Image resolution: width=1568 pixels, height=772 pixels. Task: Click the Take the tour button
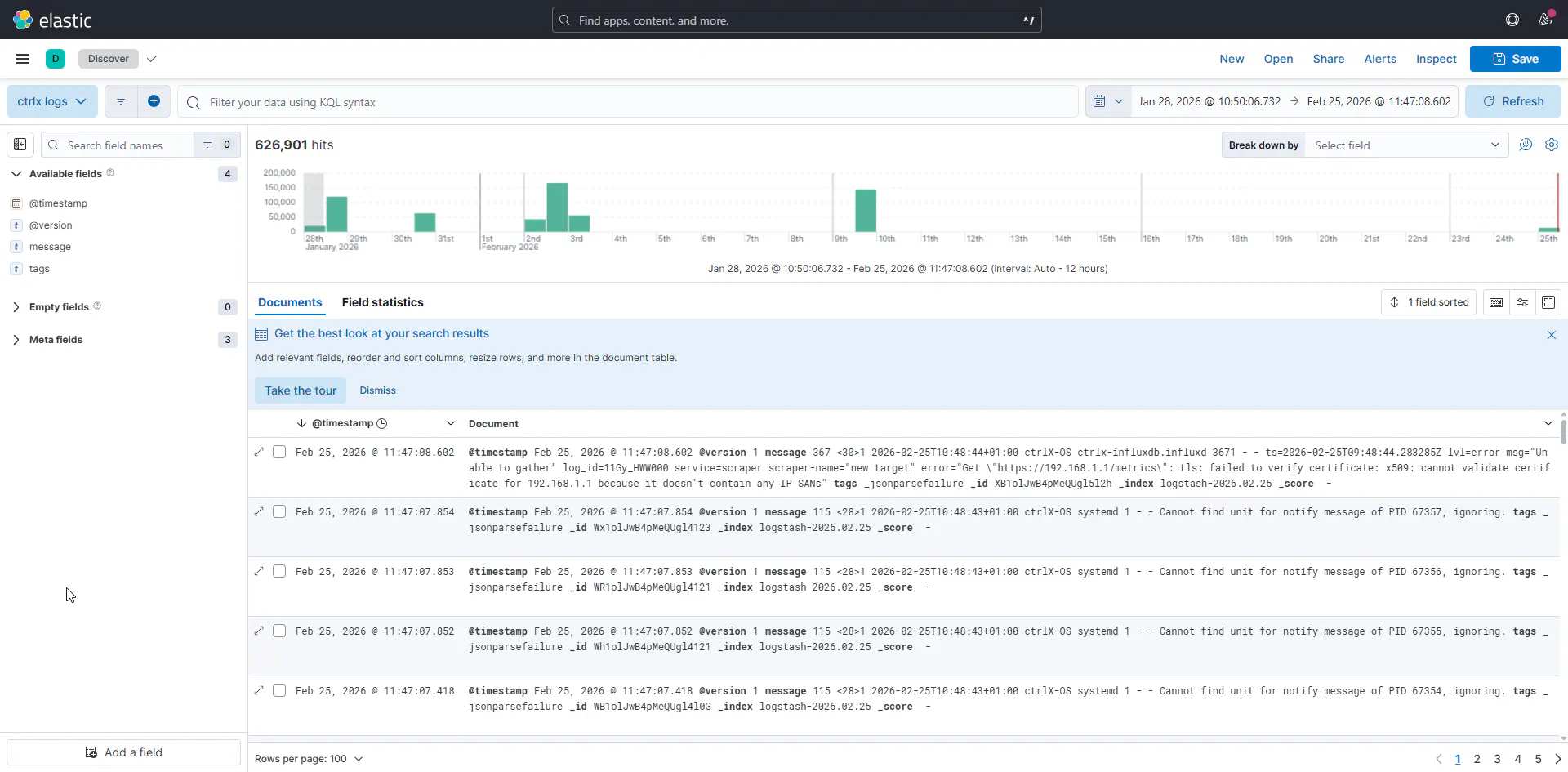pyautogui.click(x=301, y=390)
